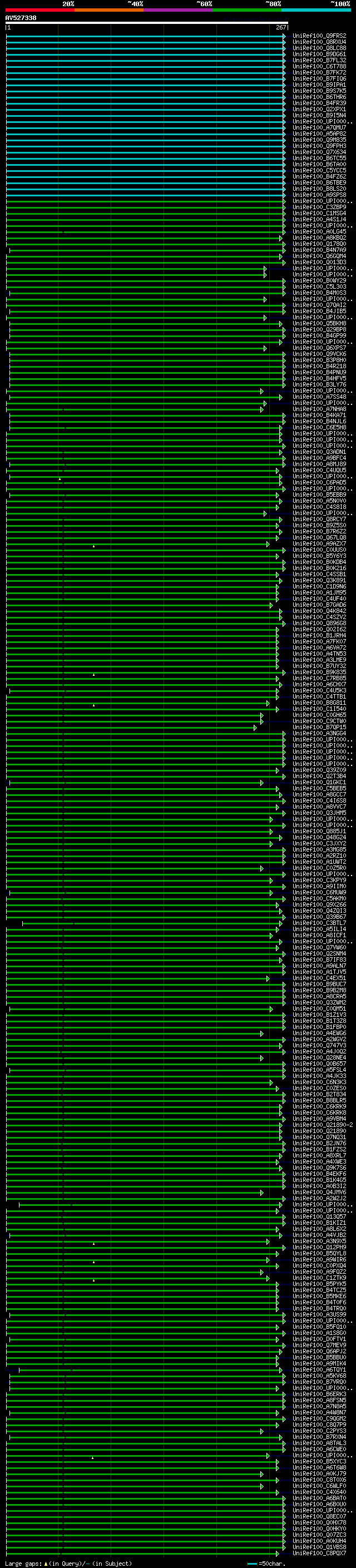Select UniRef100_A8TAL3 entry
Viewport: 356px width, 1568px height.
[x=319, y=1443]
